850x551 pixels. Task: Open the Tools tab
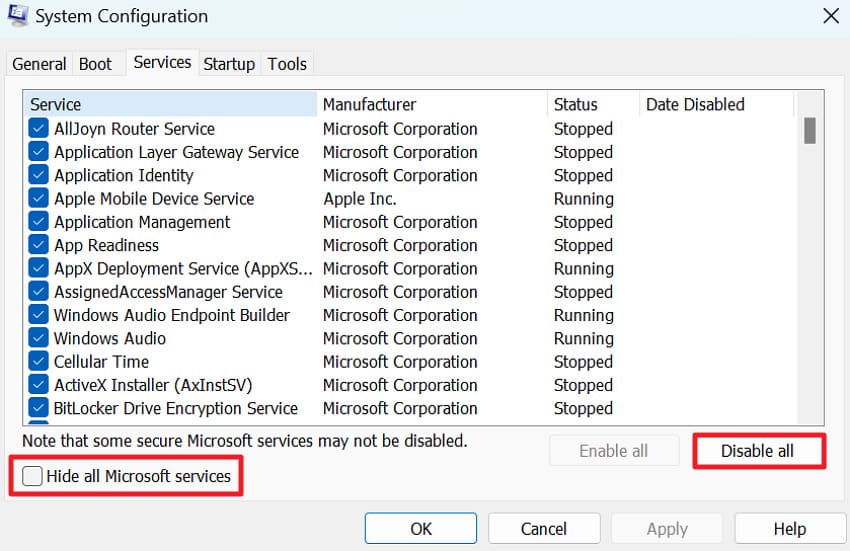click(x=287, y=64)
